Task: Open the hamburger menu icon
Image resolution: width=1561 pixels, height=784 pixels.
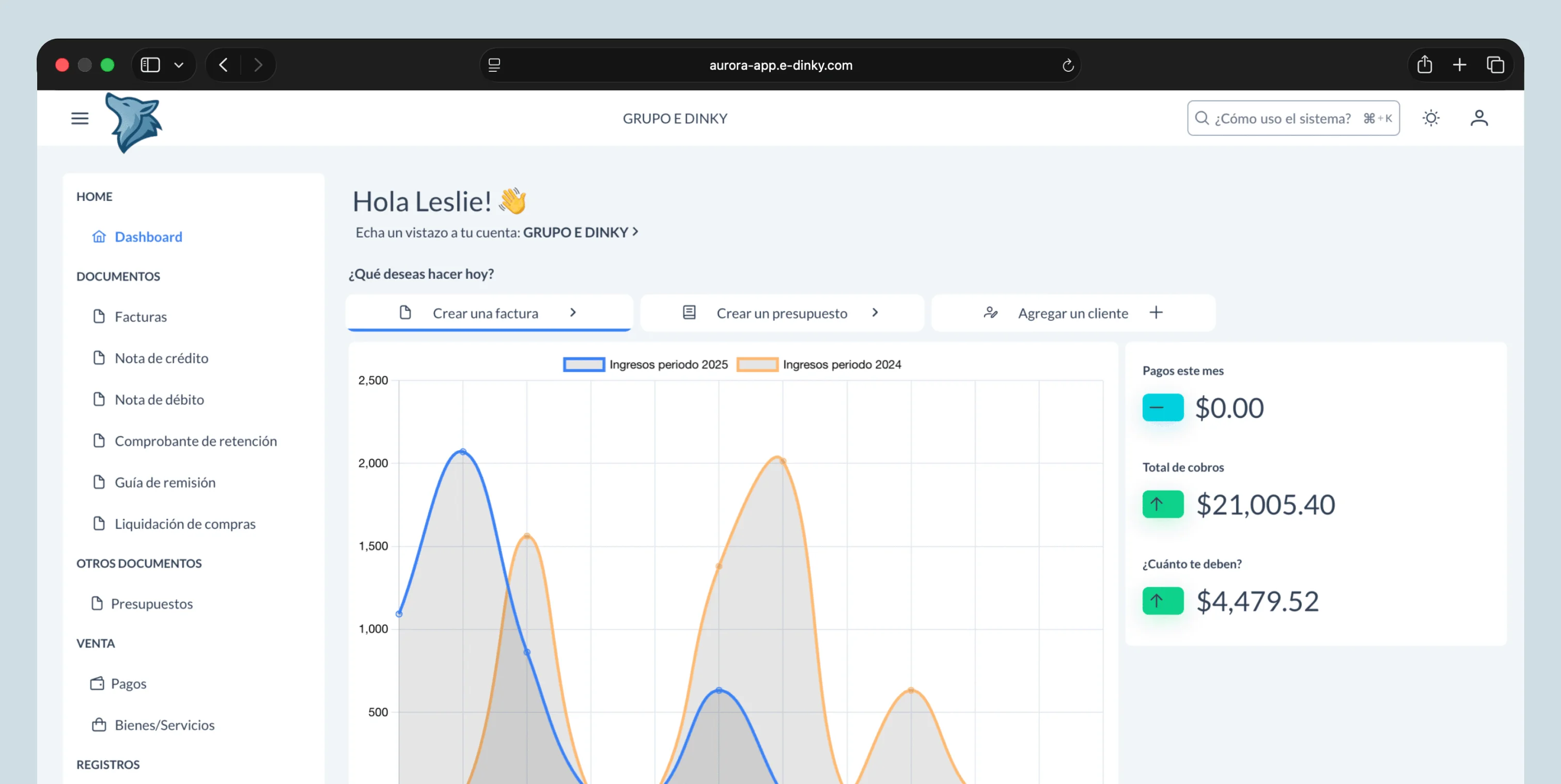Action: pos(80,118)
